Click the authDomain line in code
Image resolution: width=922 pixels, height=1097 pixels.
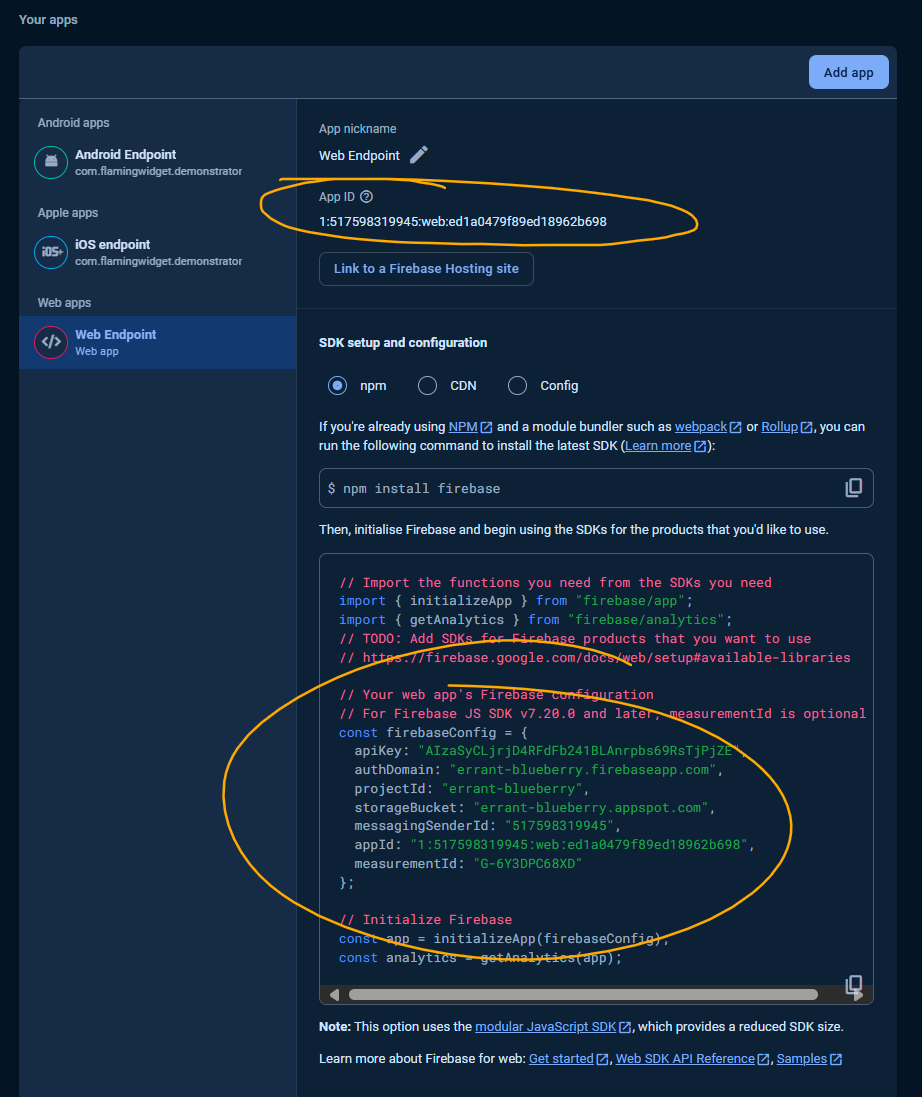[x=538, y=770]
